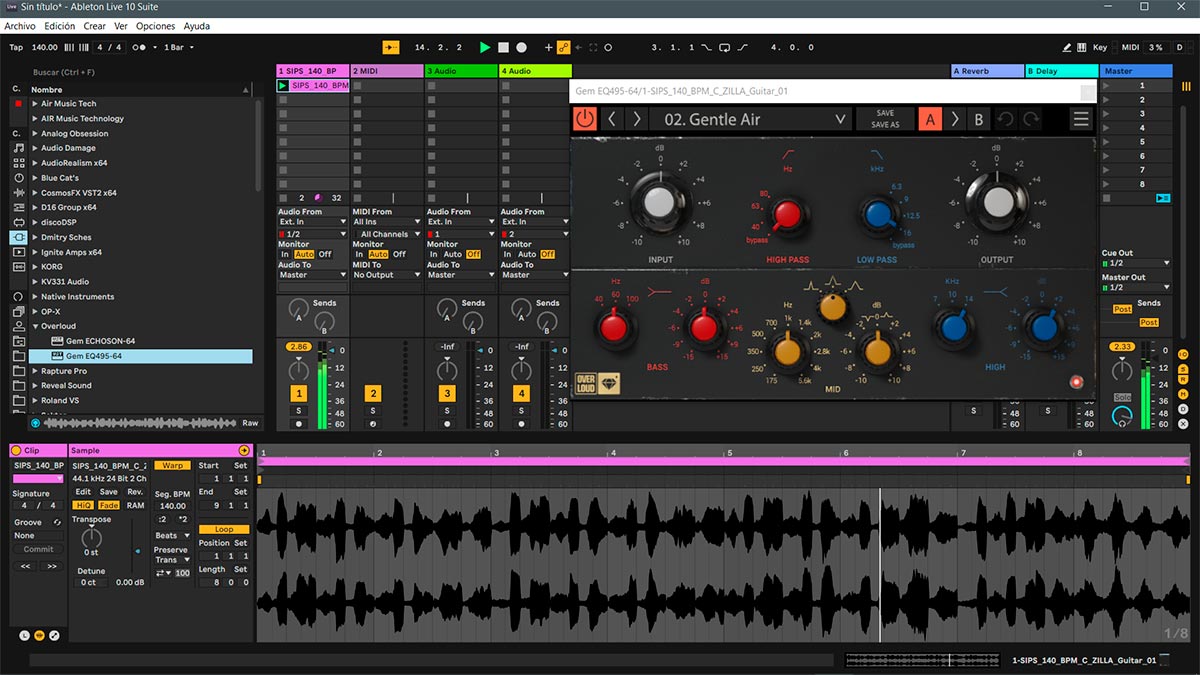Open the Crear menu
The image size is (1200, 675).
click(94, 26)
